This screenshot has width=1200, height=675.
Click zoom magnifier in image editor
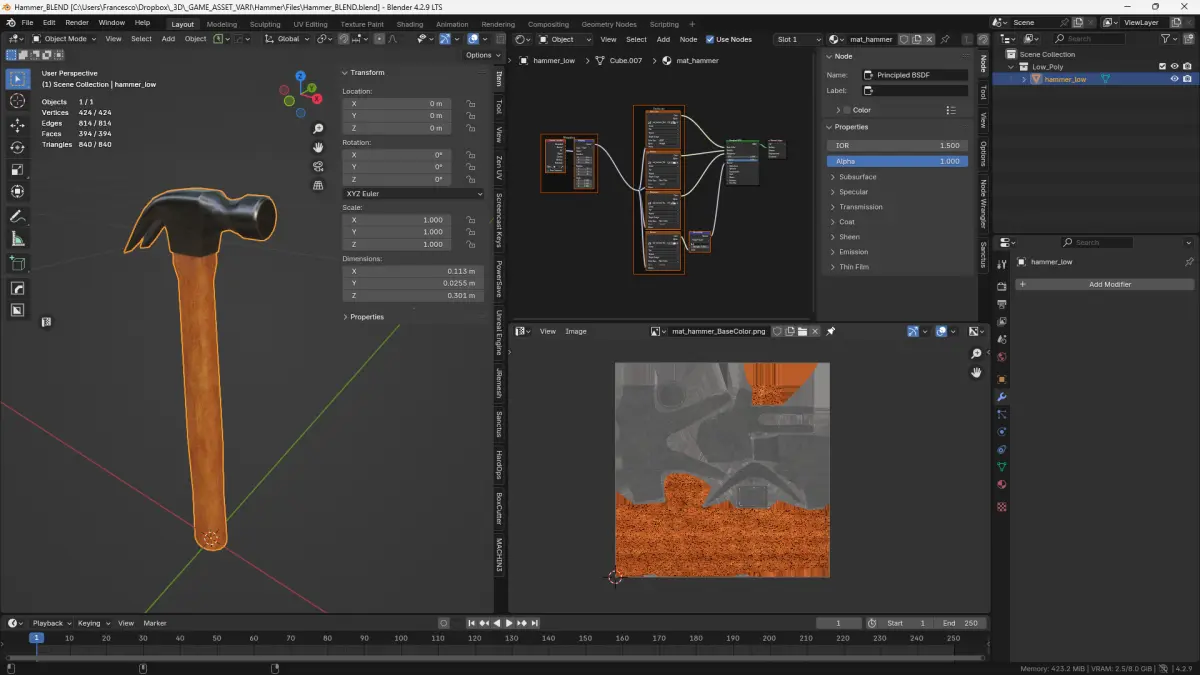click(x=977, y=354)
